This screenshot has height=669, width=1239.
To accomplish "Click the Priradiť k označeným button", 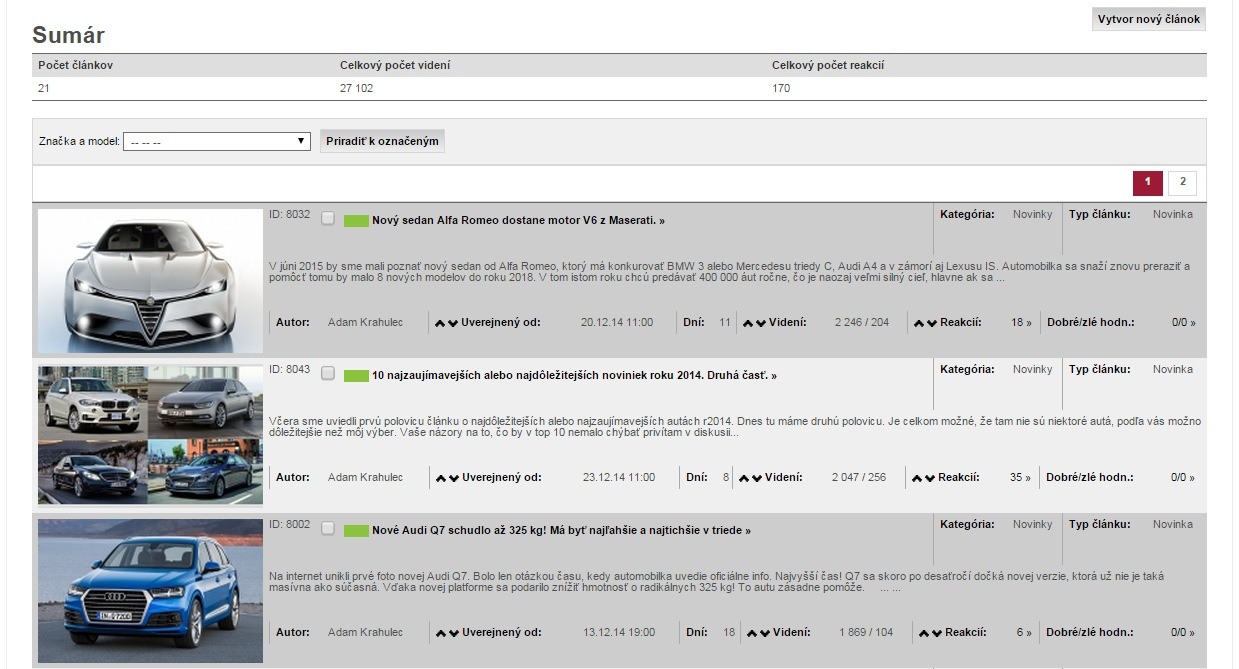I will [382, 141].
